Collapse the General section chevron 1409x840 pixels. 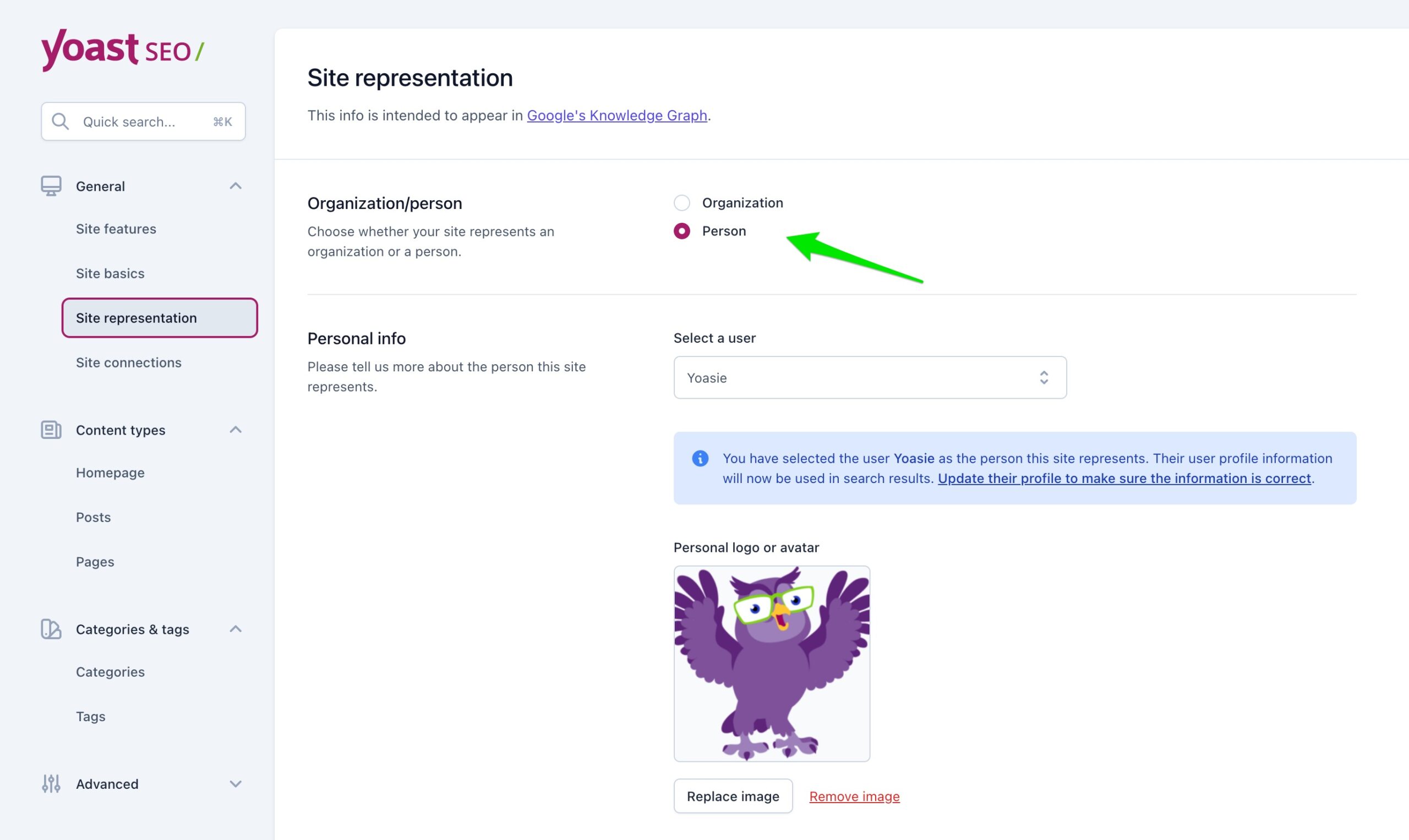click(236, 186)
